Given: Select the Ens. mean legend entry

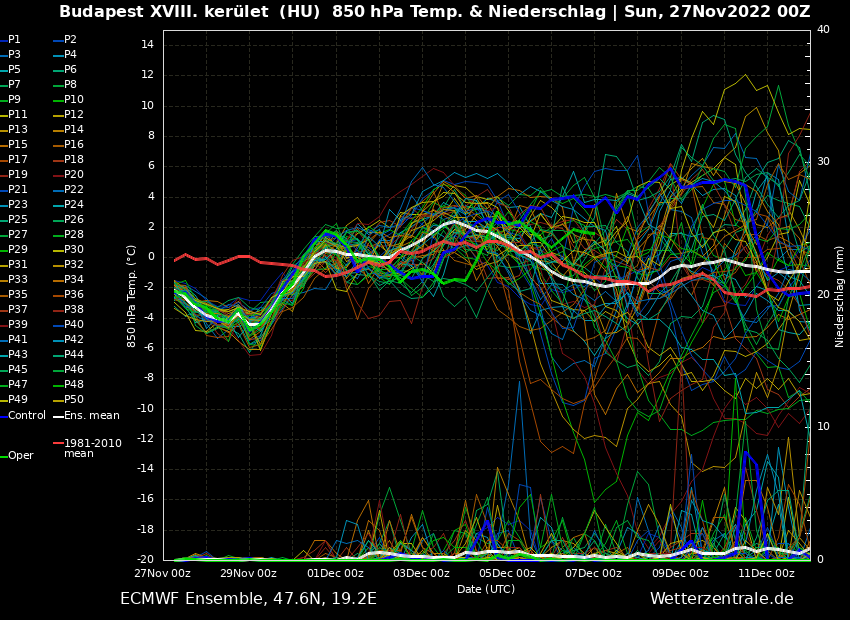Looking at the screenshot, I should point(91,415).
